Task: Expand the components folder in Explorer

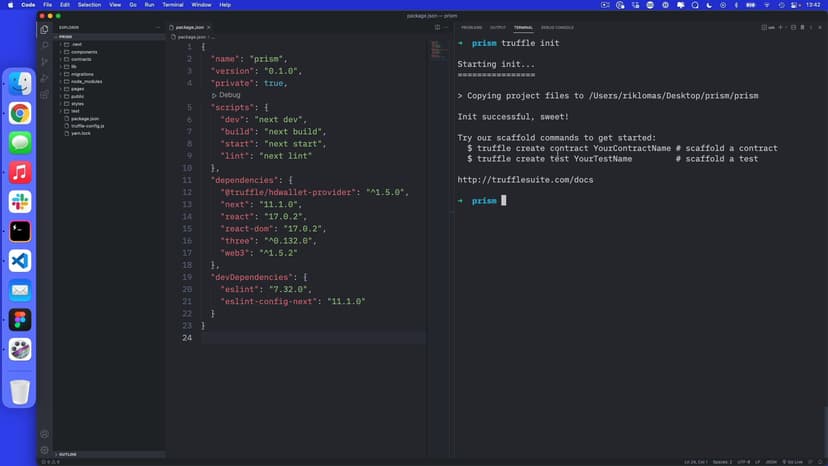Action: (84, 52)
